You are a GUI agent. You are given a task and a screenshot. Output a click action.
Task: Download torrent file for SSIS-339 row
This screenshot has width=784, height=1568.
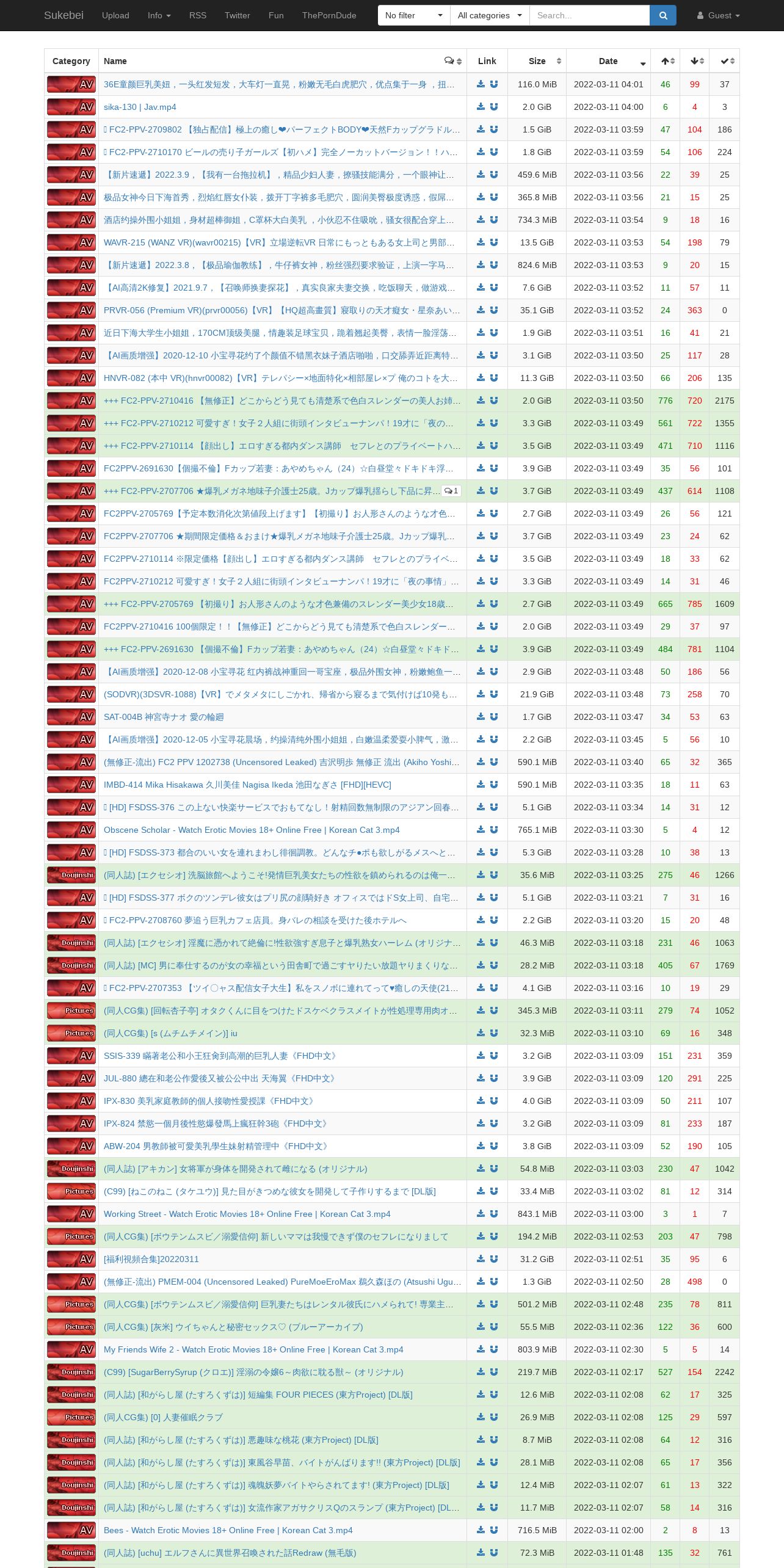pyautogui.click(x=481, y=1056)
